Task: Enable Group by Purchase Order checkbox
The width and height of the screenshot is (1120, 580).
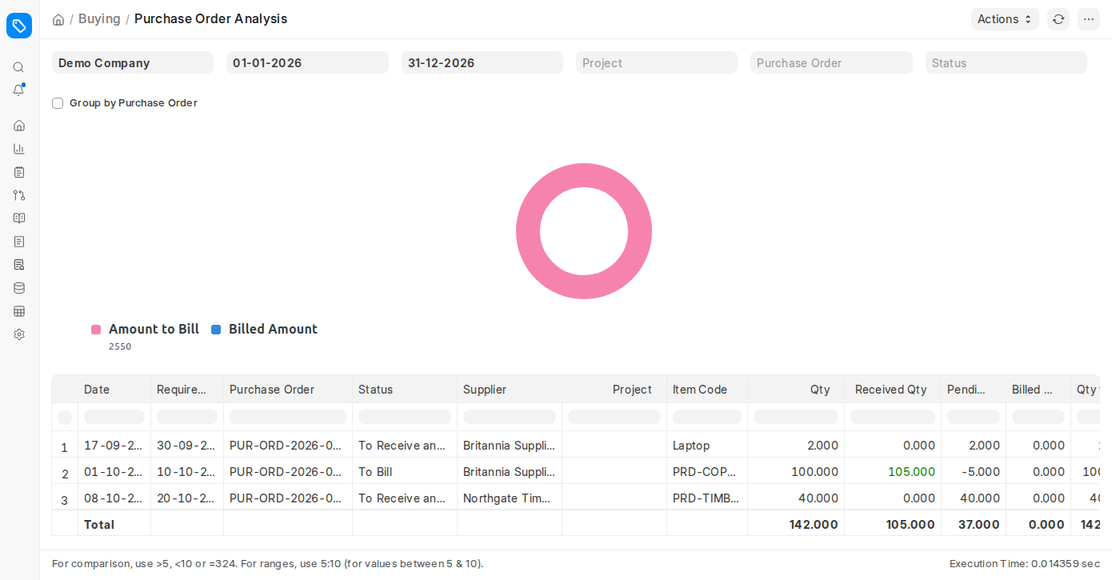Action: click(58, 104)
